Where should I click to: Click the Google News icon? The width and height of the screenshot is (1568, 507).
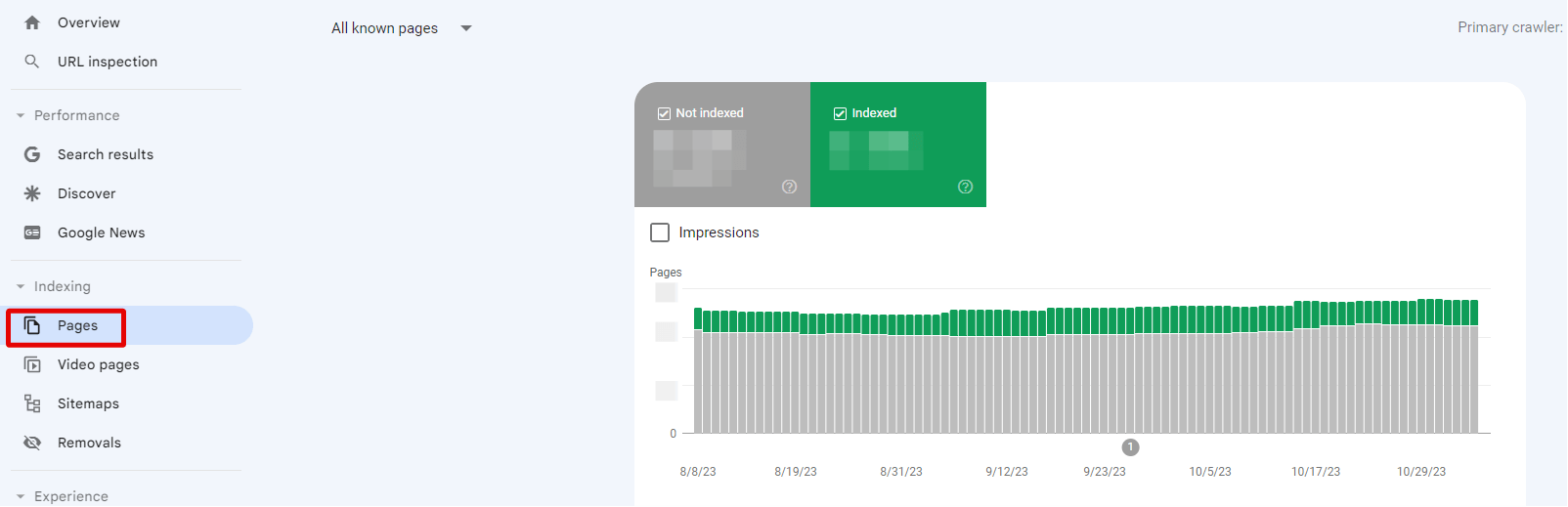32,232
